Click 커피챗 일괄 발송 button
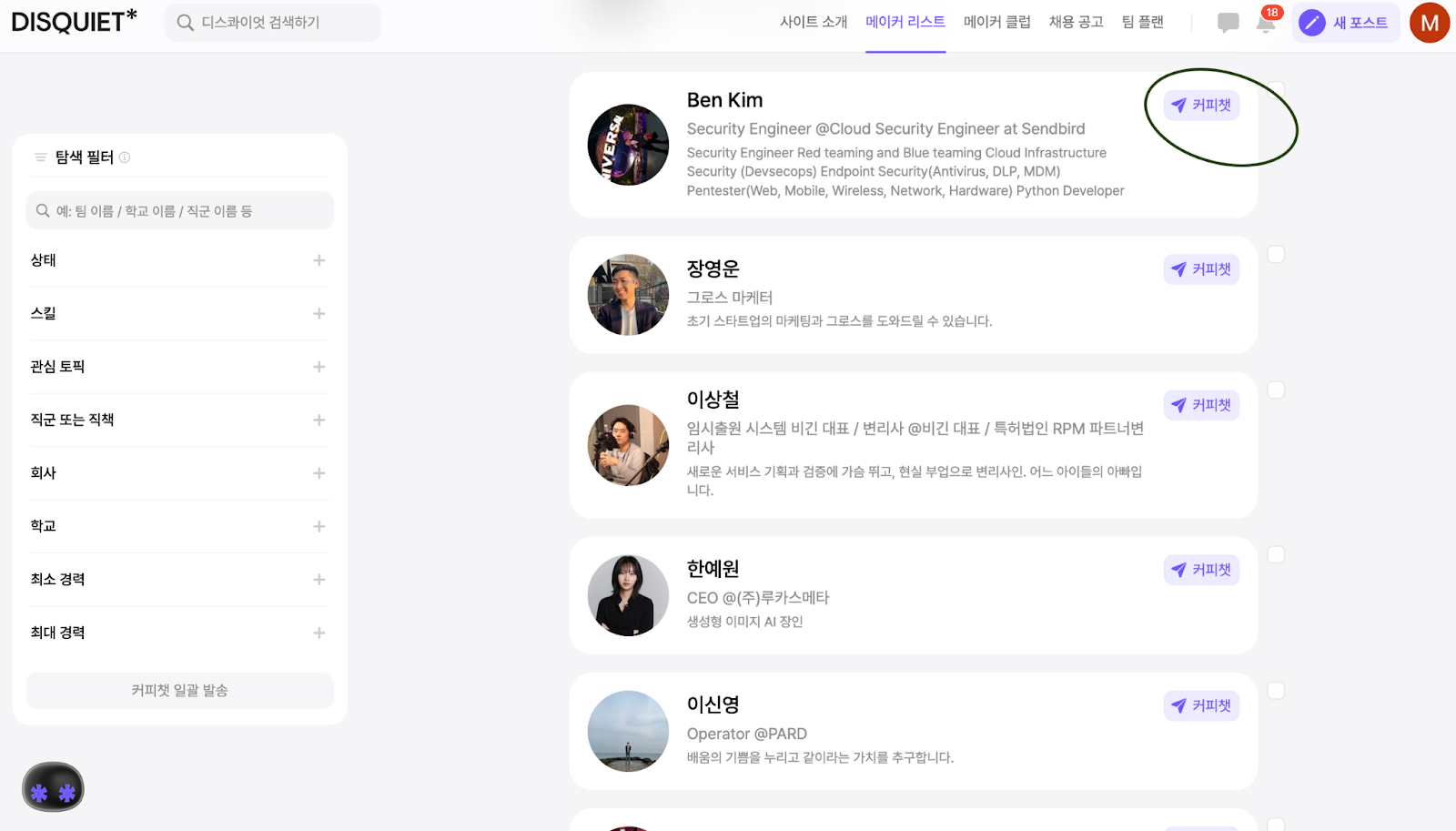1456x831 pixels. click(x=179, y=691)
